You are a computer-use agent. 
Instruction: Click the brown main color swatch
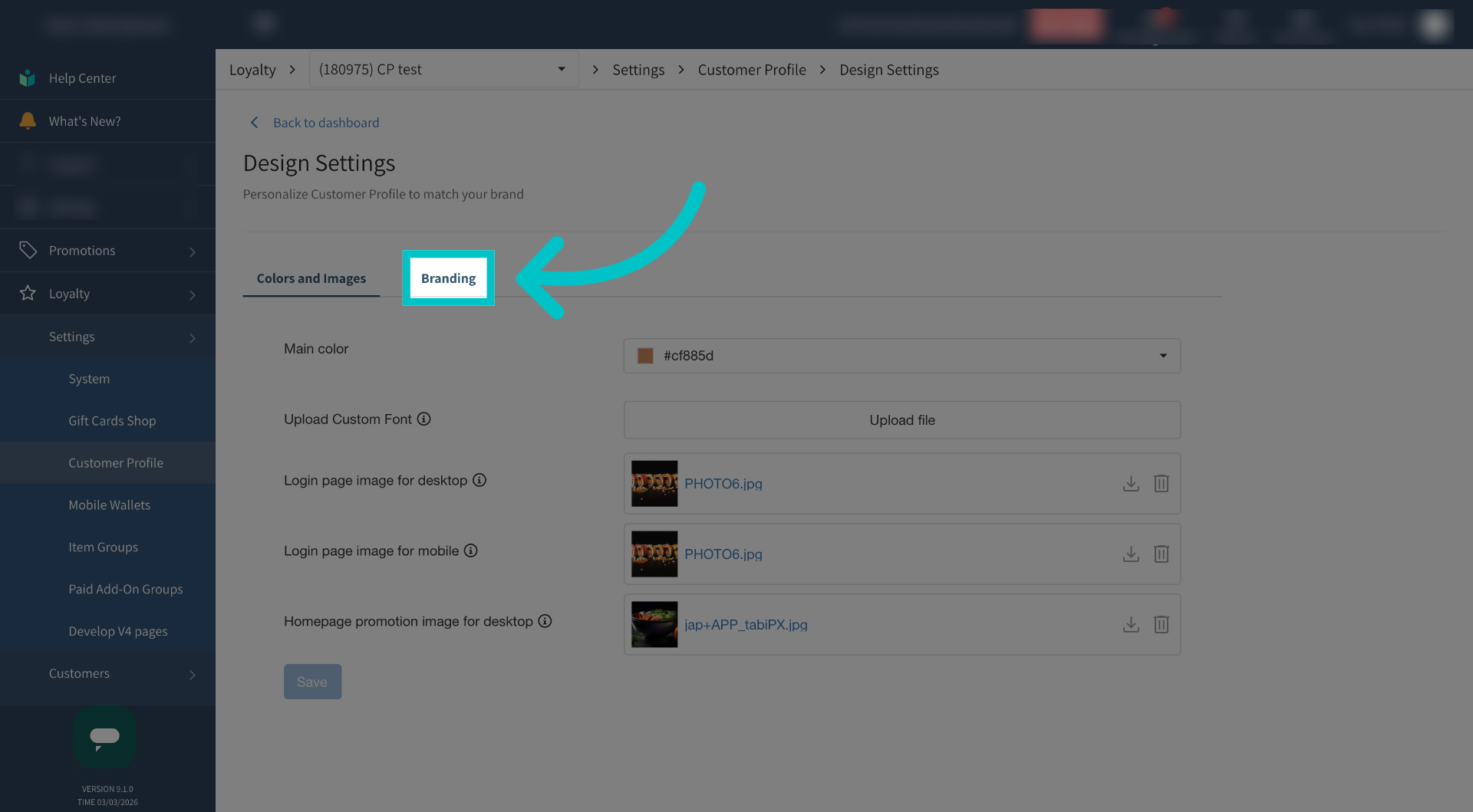(645, 356)
